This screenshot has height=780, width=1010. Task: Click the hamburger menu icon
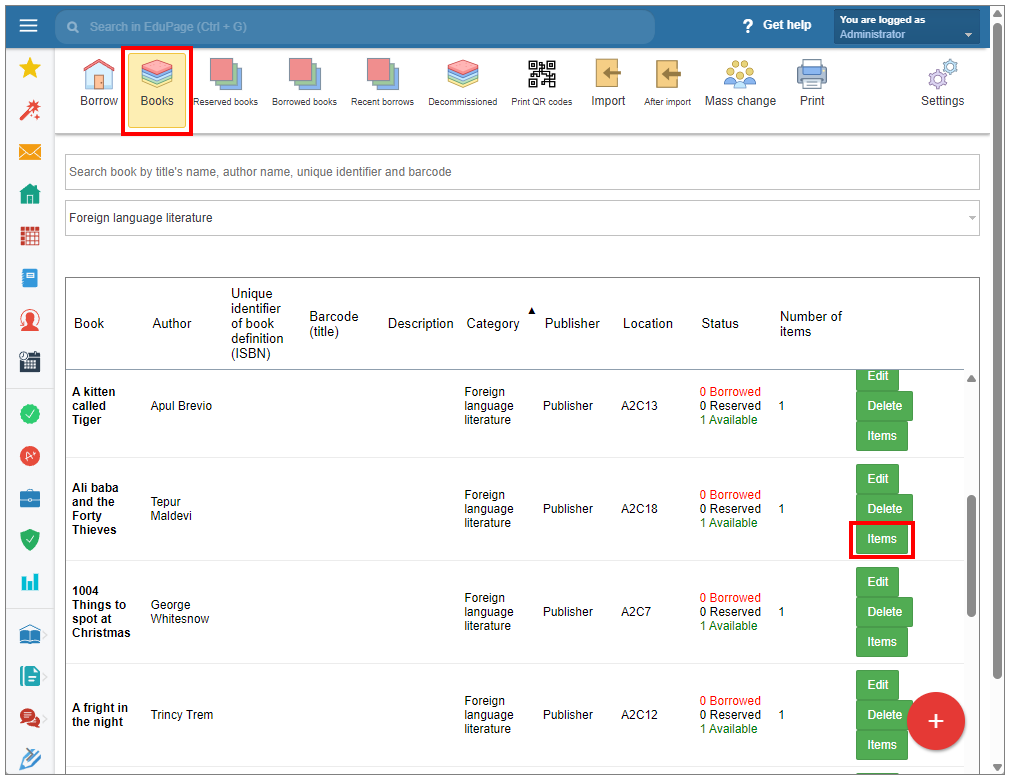(x=28, y=25)
